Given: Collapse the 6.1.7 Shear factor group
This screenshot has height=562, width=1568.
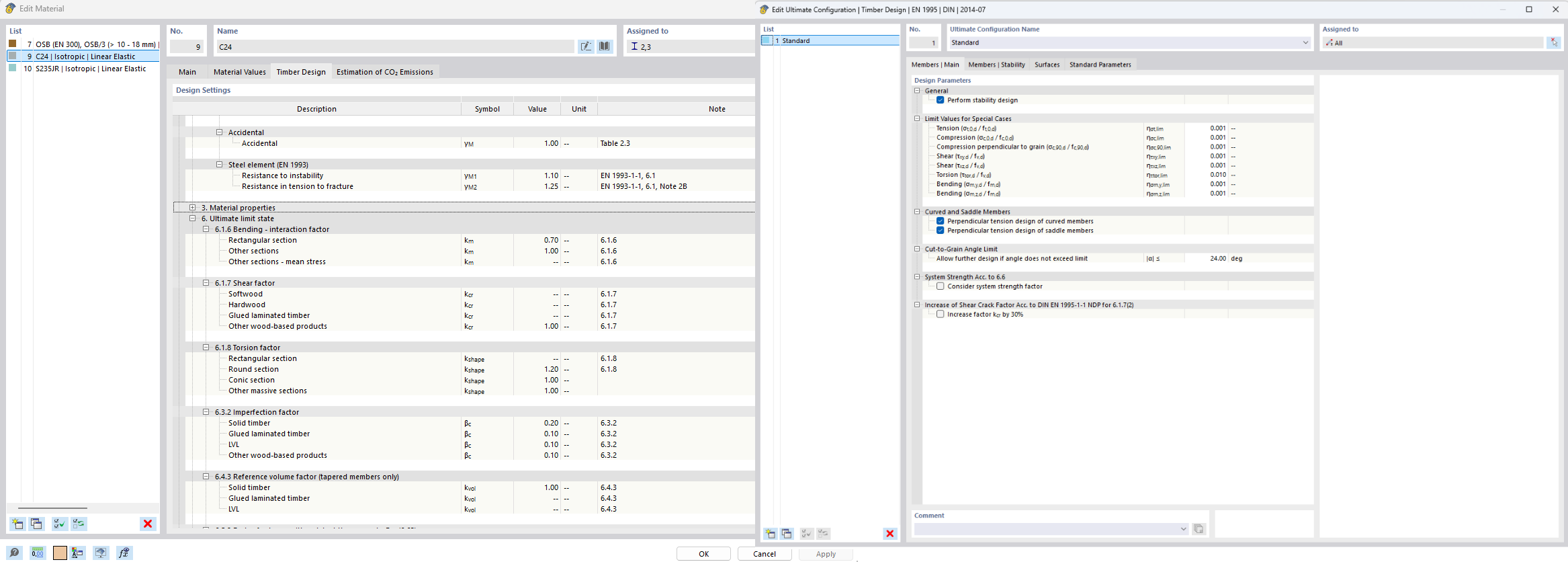Looking at the screenshot, I should pyautogui.click(x=206, y=283).
